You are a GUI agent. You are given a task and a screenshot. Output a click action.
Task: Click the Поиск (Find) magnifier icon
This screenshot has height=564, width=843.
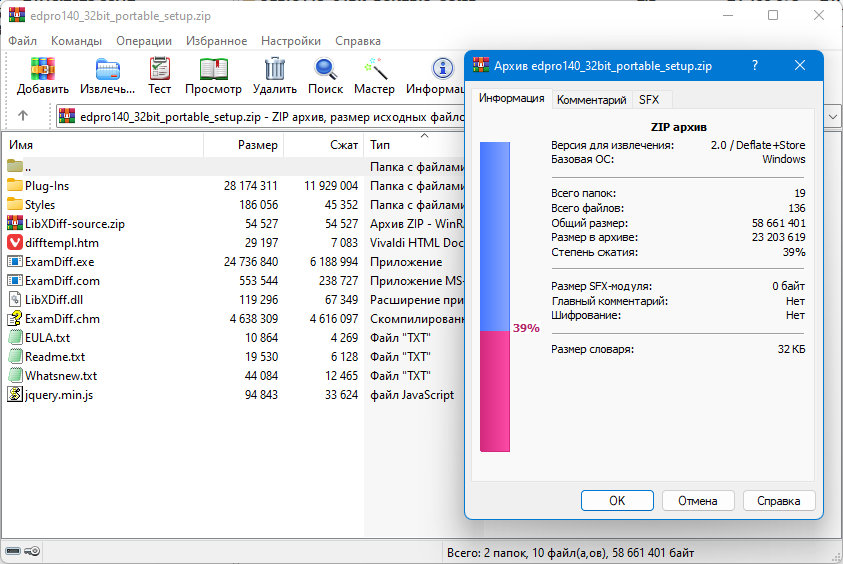coord(325,69)
